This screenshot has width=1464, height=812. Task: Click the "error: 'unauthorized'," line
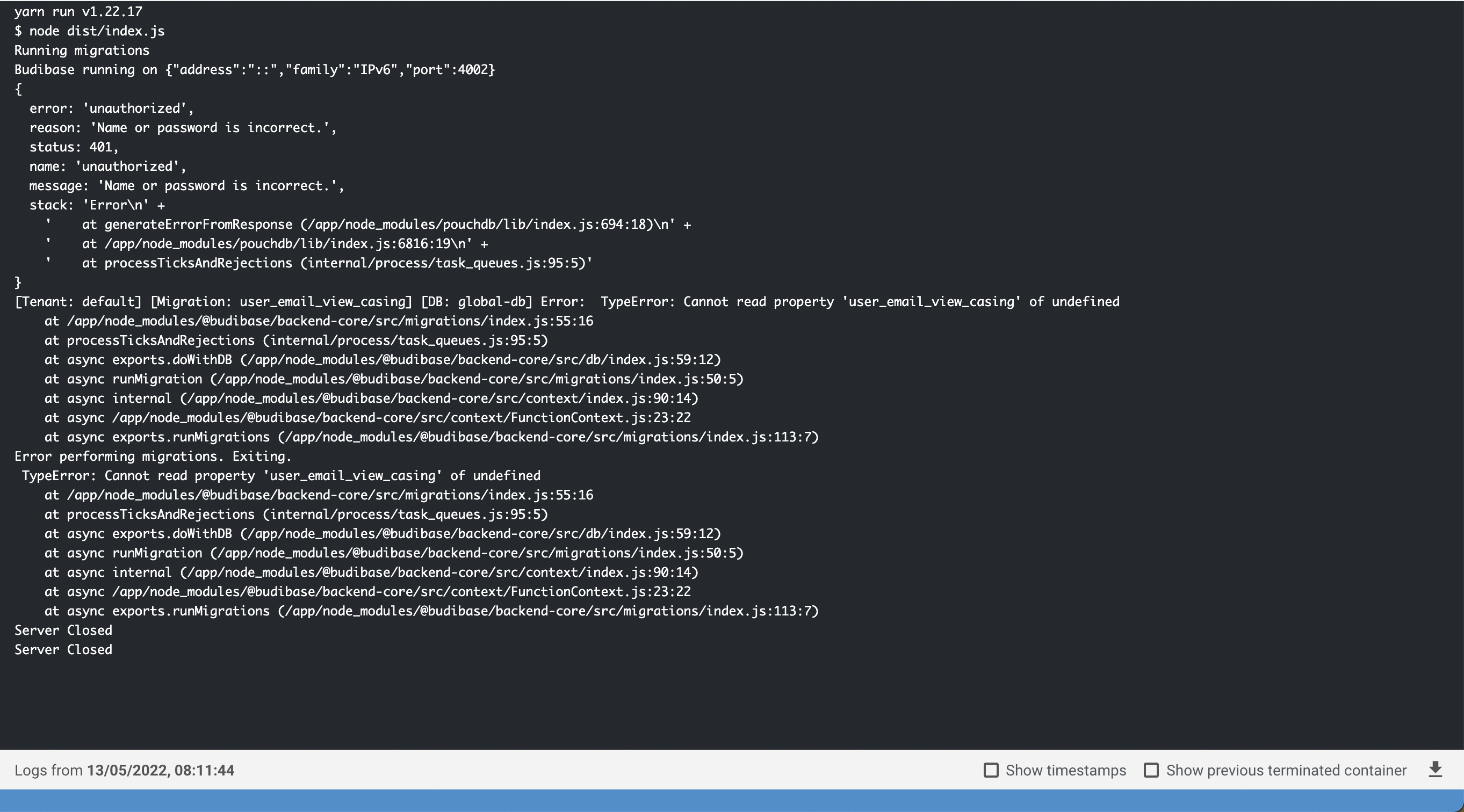(x=111, y=108)
